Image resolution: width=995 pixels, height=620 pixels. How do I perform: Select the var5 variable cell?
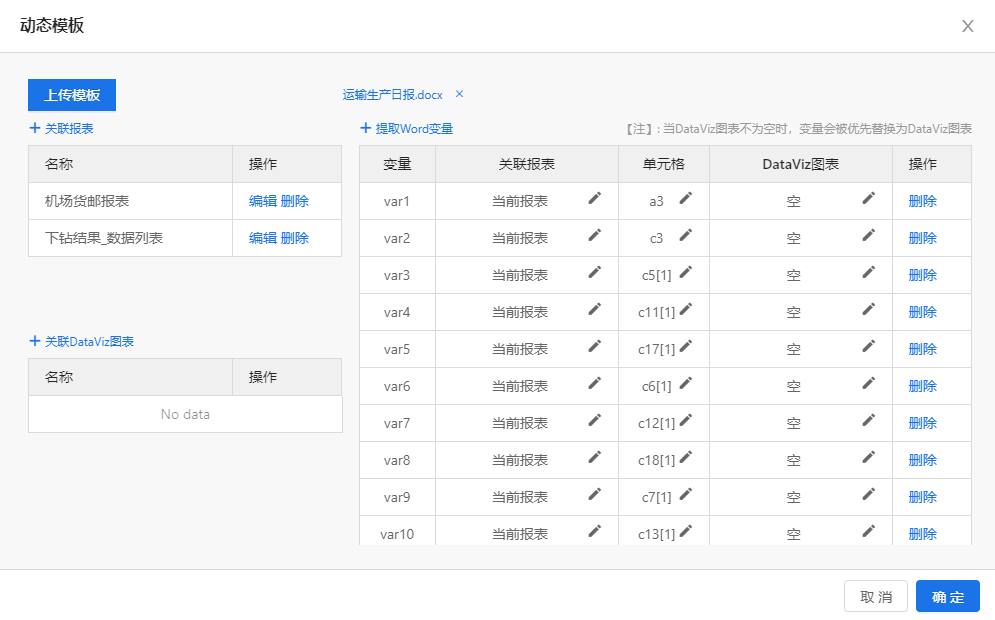coord(397,349)
